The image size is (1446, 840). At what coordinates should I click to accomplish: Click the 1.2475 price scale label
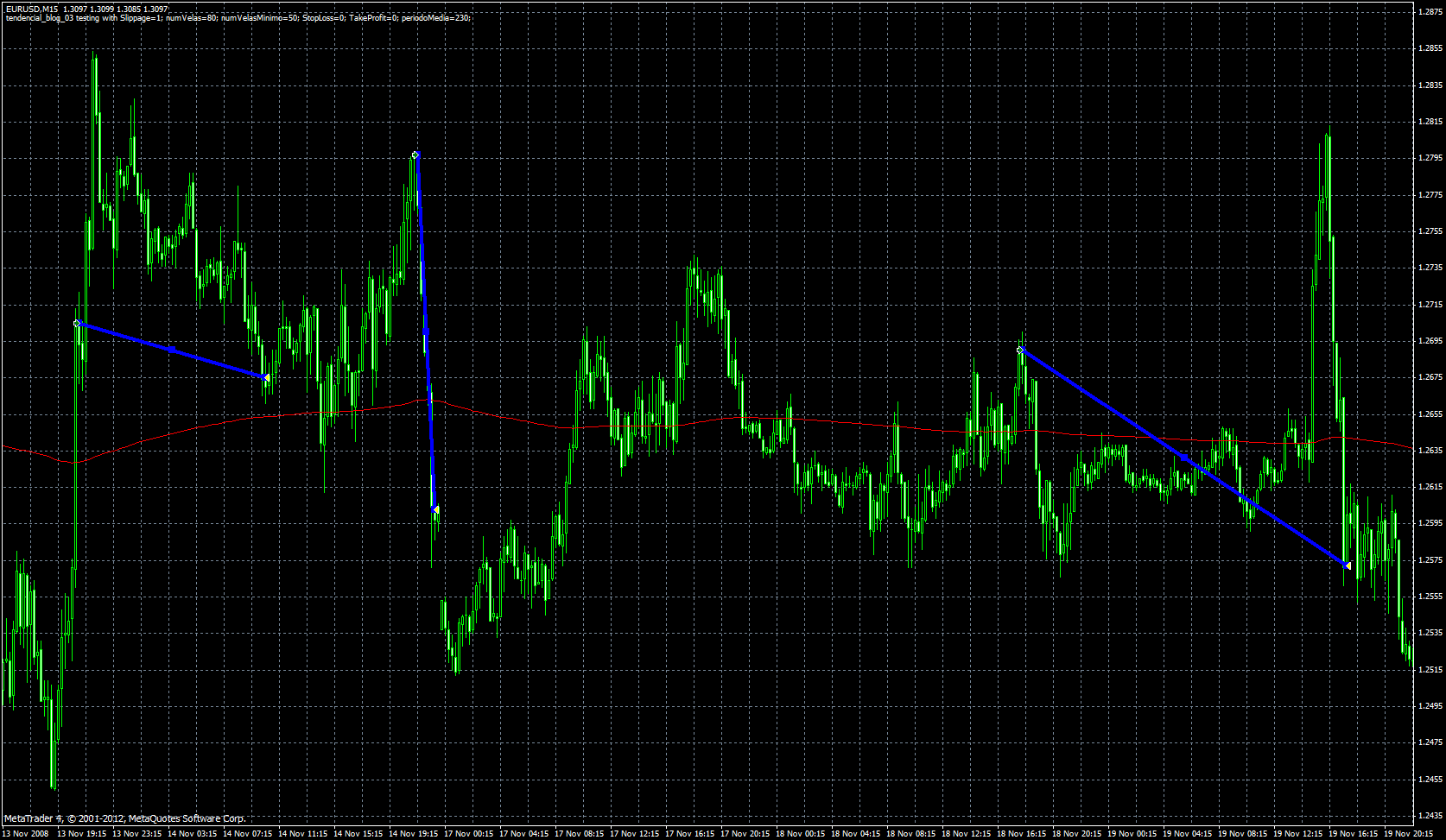(1431, 742)
